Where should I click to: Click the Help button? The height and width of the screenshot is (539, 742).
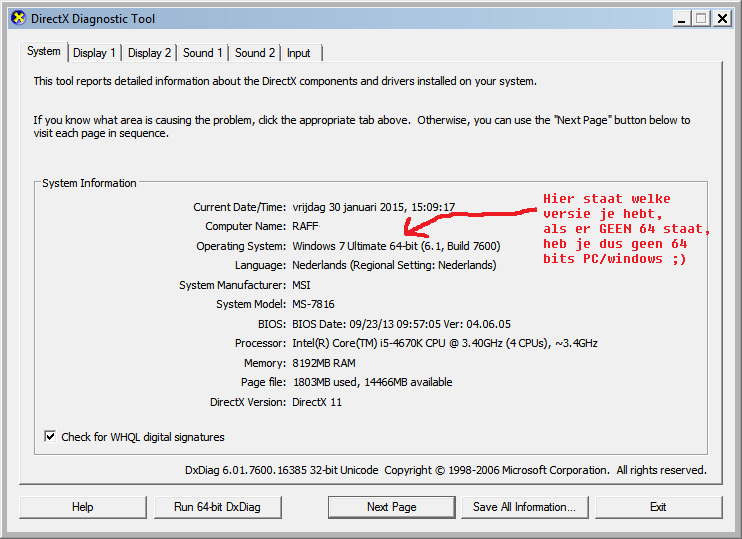pos(83,507)
